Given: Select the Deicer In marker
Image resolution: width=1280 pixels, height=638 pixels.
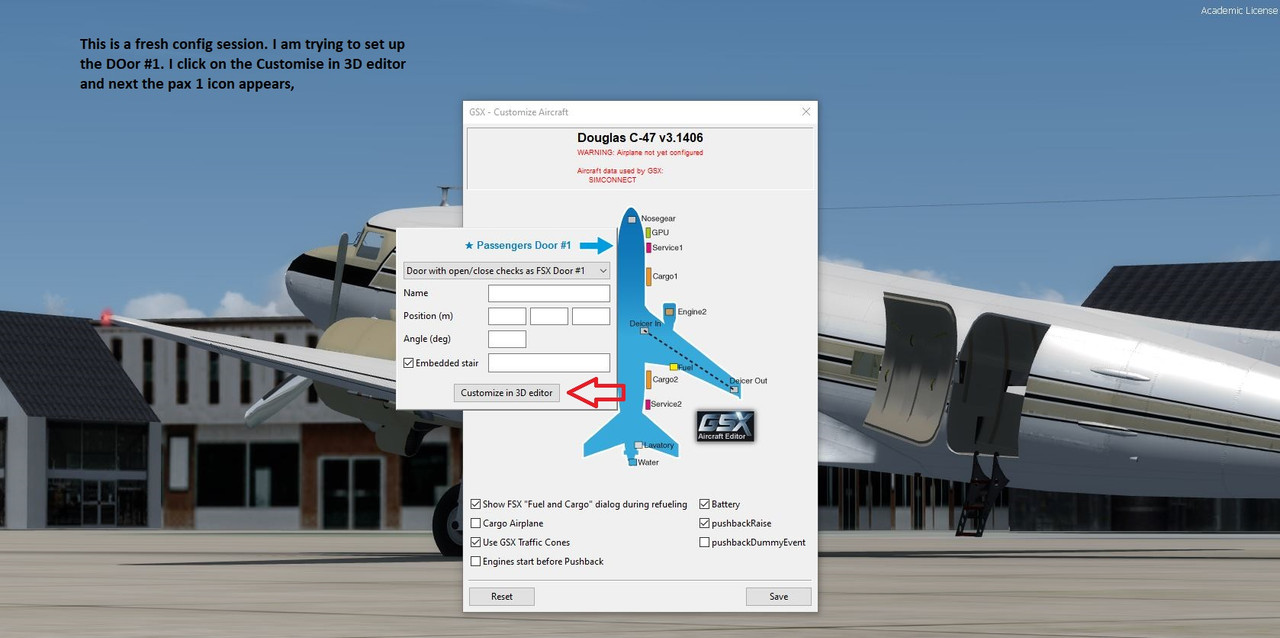Looking at the screenshot, I should (x=645, y=330).
